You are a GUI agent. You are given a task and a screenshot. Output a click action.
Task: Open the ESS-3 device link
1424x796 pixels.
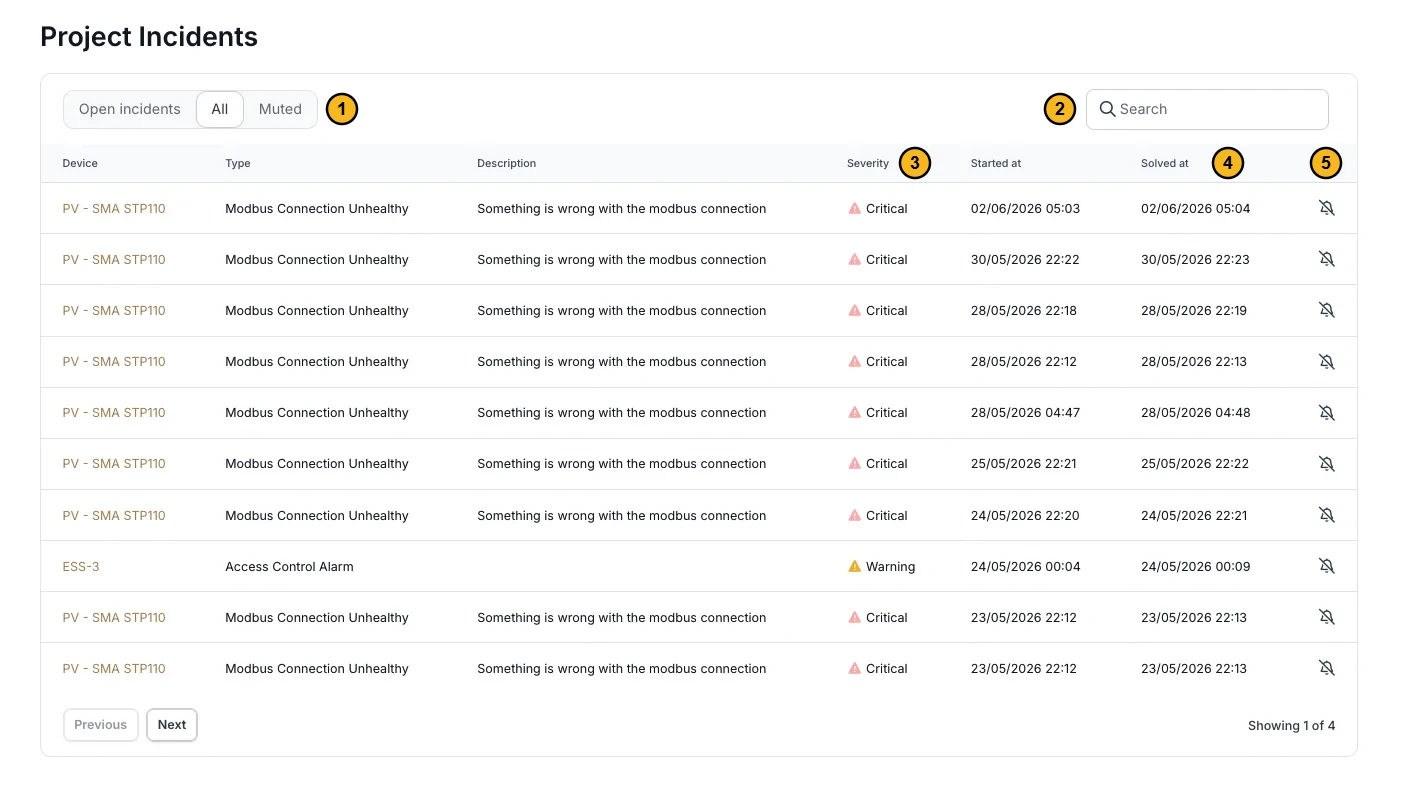coord(81,566)
